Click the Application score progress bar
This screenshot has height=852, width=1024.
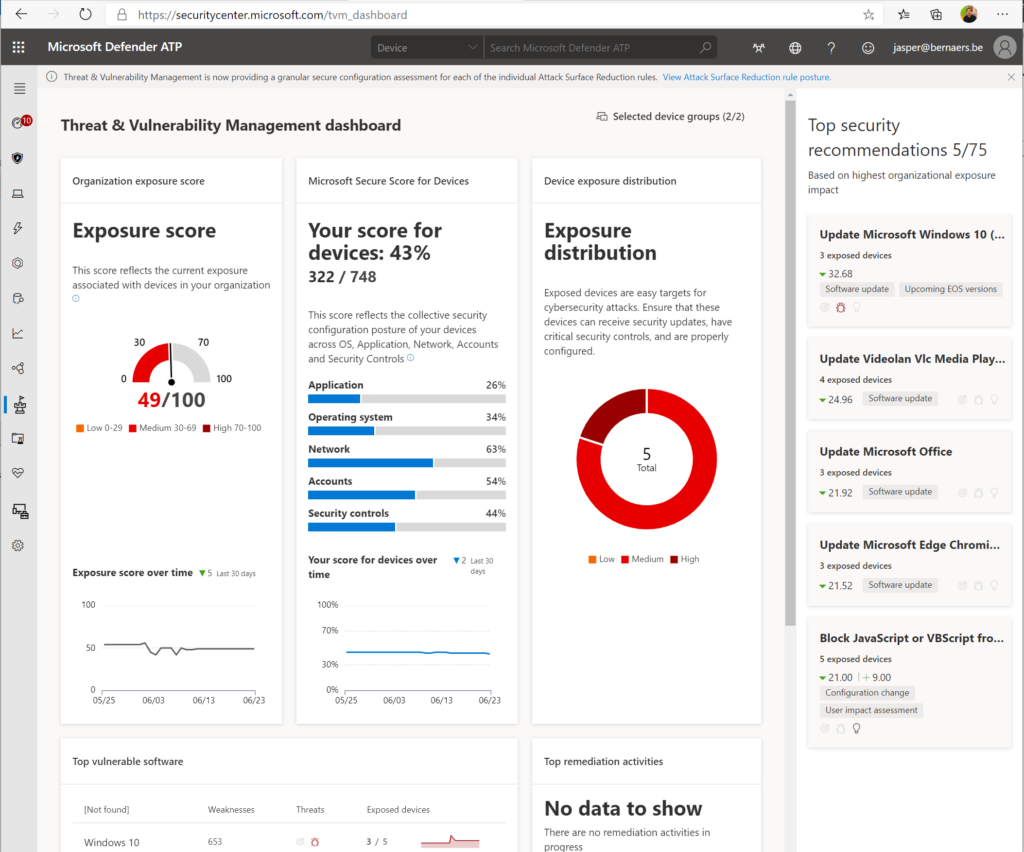pos(407,399)
